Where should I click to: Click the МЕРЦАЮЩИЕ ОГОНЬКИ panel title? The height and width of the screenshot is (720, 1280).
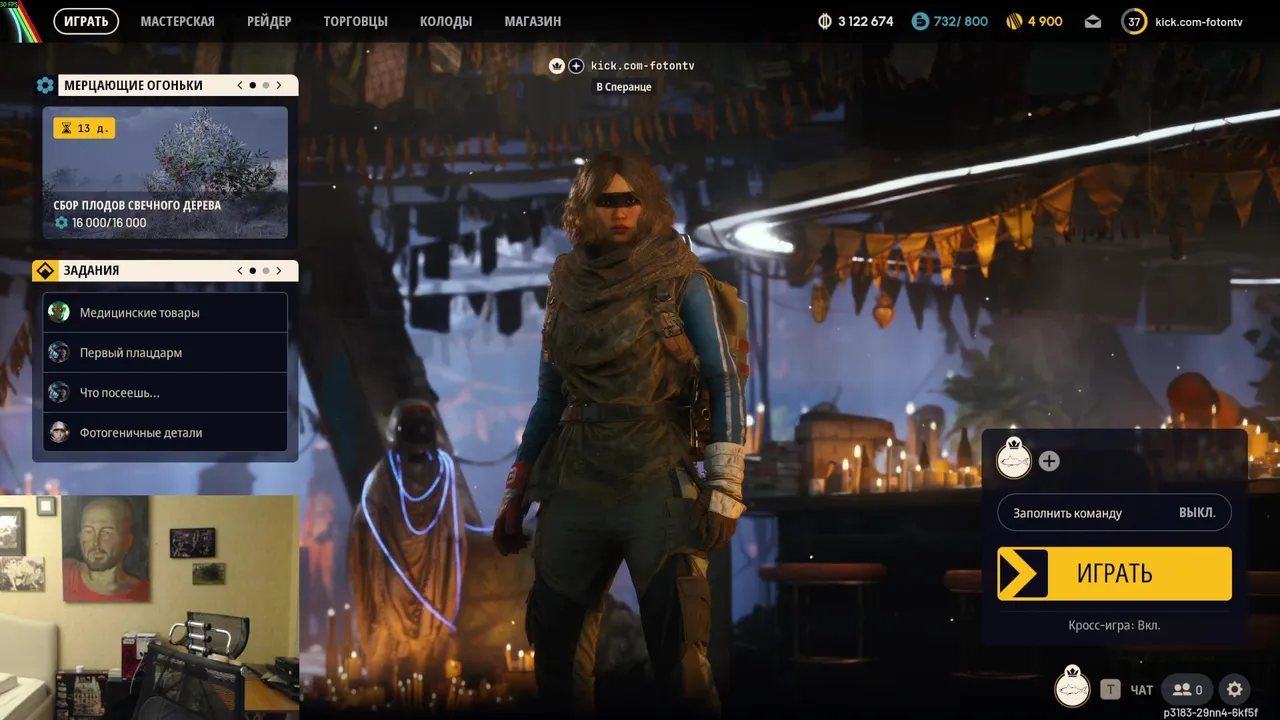pyautogui.click(x=133, y=86)
